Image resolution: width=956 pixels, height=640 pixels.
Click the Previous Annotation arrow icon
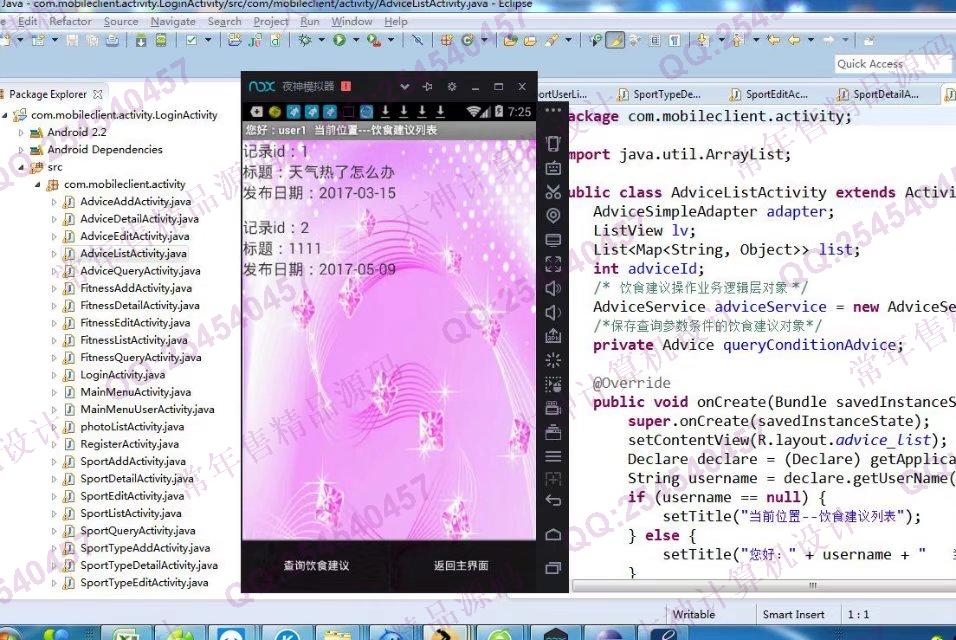(x=737, y=40)
